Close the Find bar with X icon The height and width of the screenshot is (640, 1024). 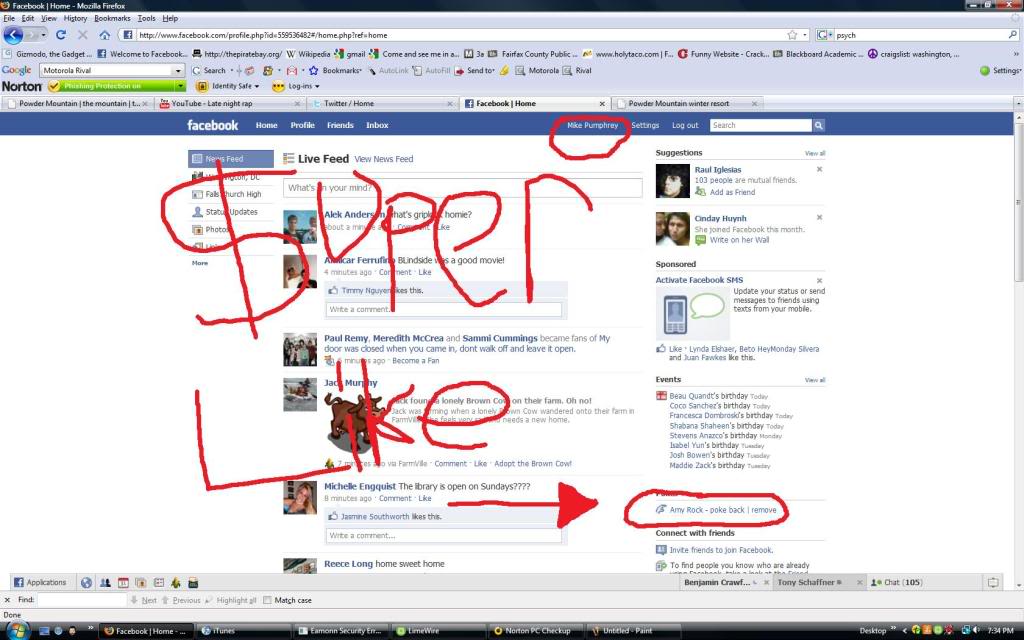[x=9, y=600]
